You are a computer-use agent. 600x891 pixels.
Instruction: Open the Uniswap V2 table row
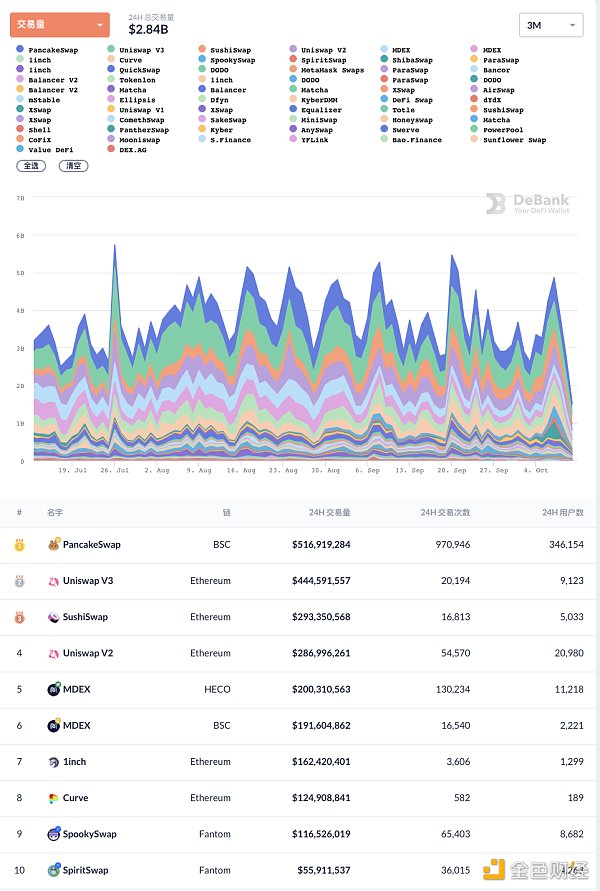300,653
